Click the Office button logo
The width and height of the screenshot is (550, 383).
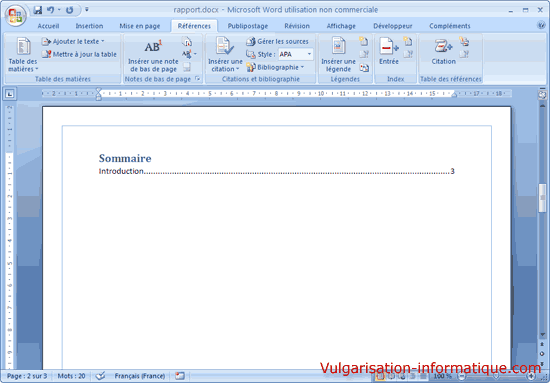click(15, 15)
